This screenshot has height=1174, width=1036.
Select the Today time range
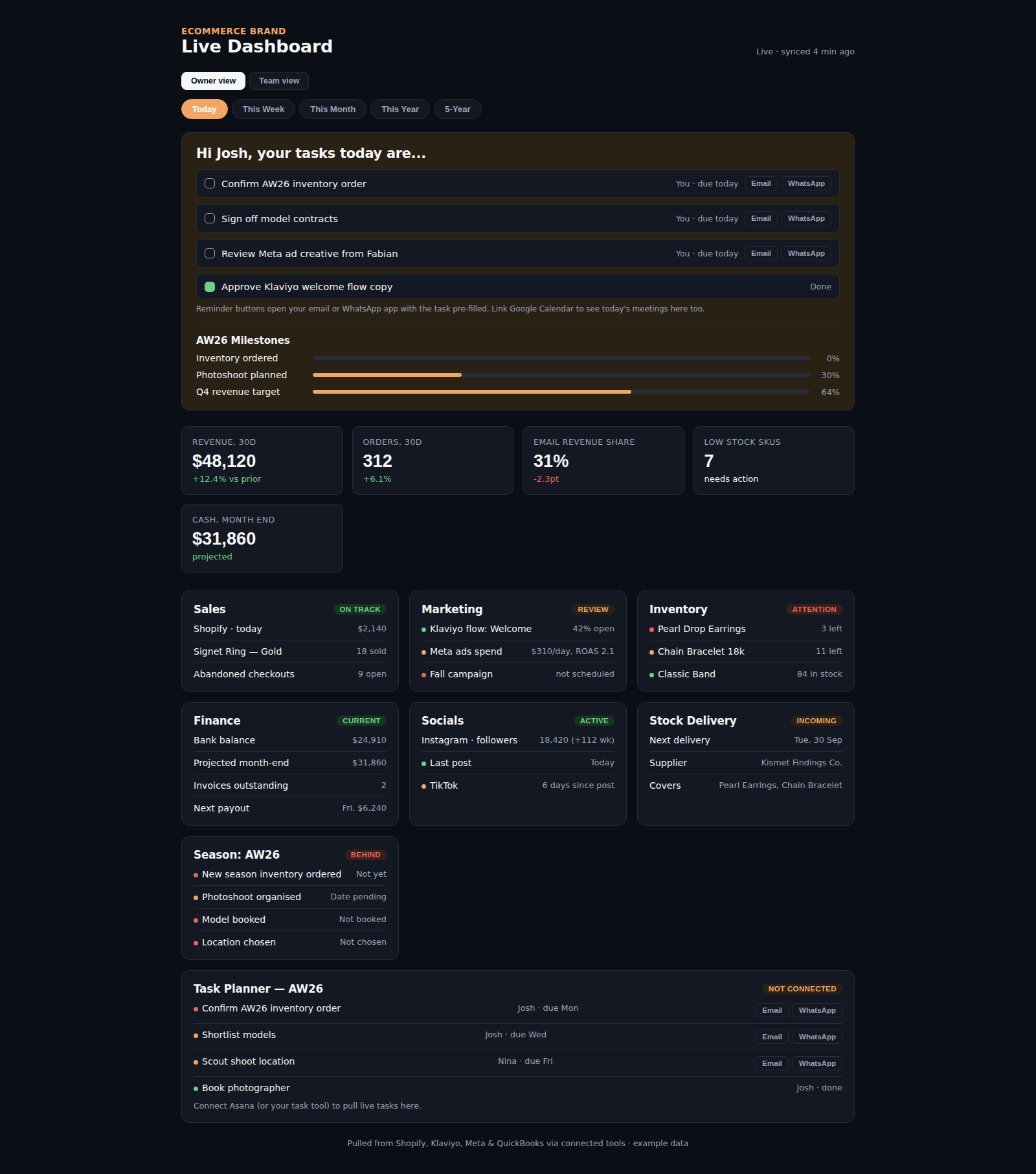point(205,109)
